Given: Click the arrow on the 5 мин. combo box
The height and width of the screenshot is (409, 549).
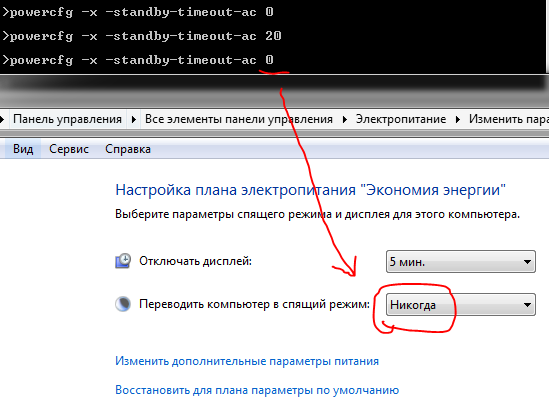Looking at the screenshot, I should (x=527, y=262).
